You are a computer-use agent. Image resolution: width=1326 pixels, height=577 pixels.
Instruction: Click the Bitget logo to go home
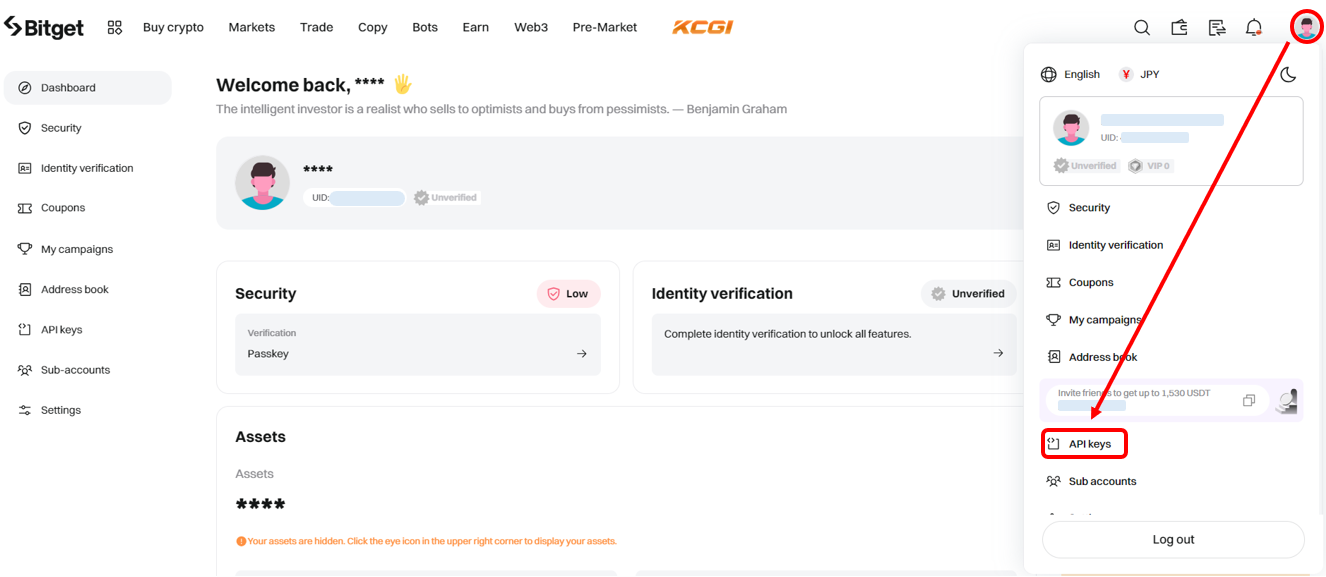click(x=44, y=28)
